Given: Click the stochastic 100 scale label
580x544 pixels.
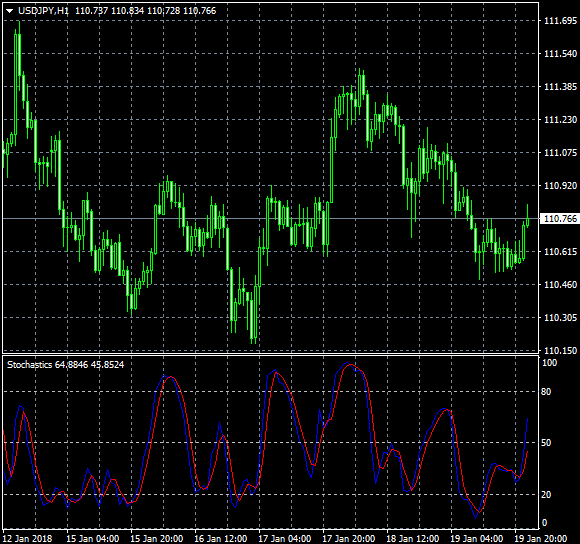Looking at the screenshot, I should pyautogui.click(x=549, y=363).
